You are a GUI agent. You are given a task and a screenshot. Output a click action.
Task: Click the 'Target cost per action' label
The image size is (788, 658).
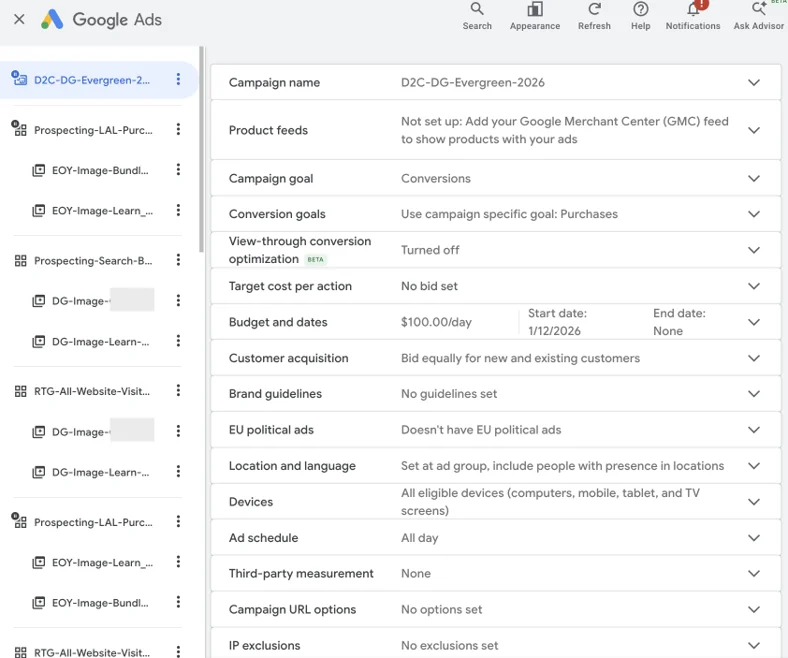click(x=290, y=286)
